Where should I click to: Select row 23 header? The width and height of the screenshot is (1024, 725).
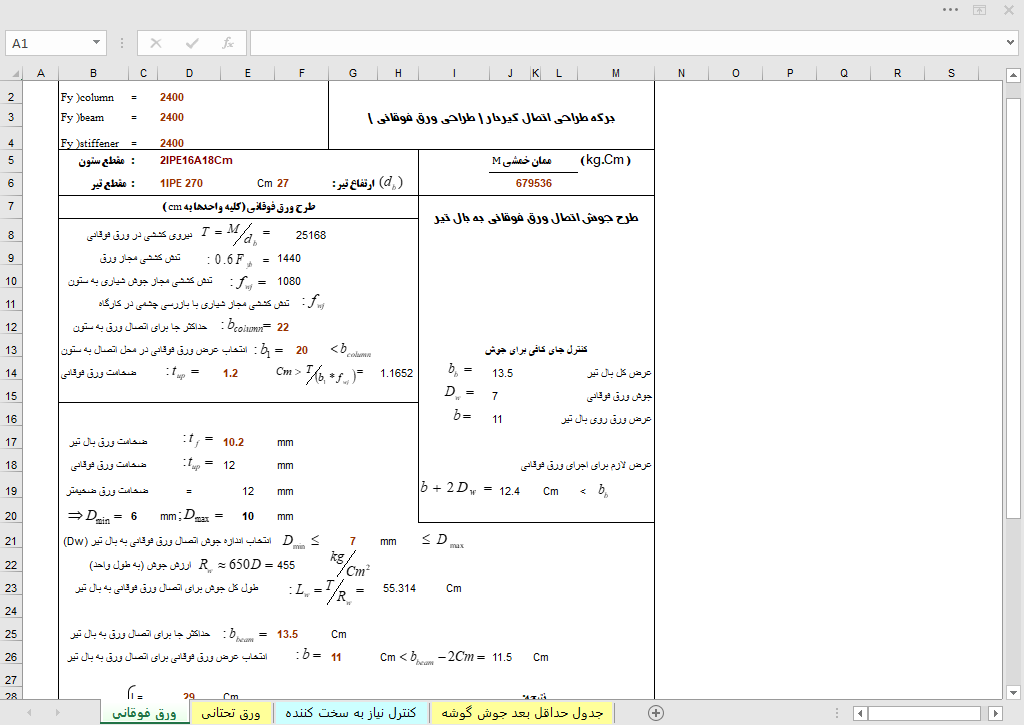11,588
